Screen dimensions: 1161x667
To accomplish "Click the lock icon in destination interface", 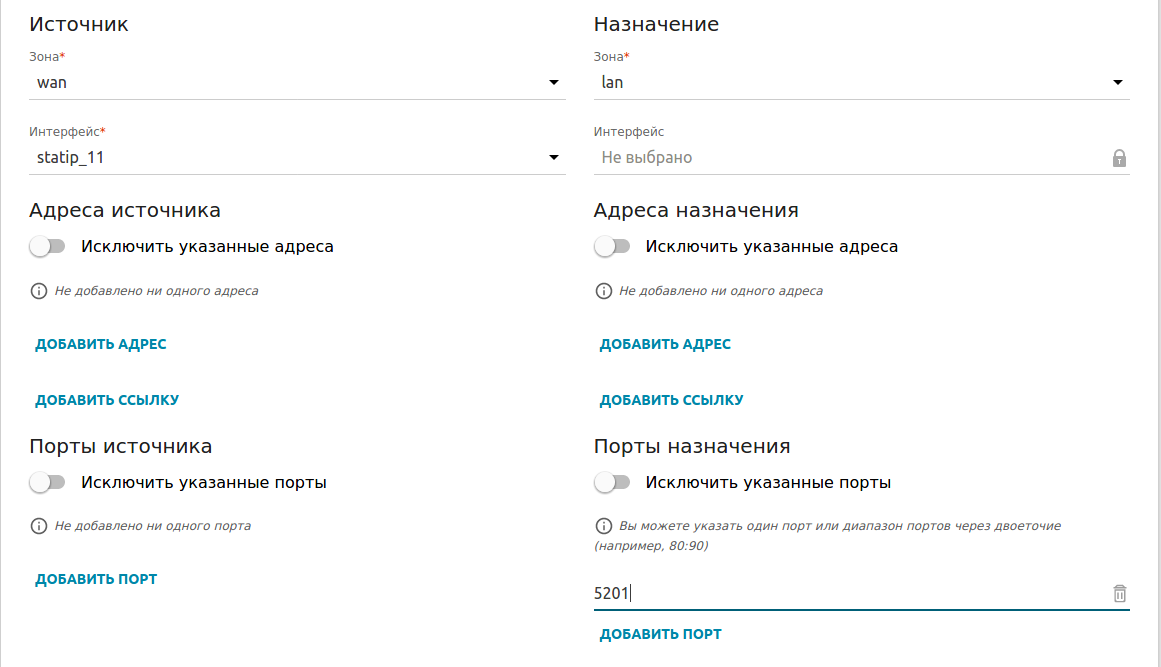I will (x=1119, y=158).
